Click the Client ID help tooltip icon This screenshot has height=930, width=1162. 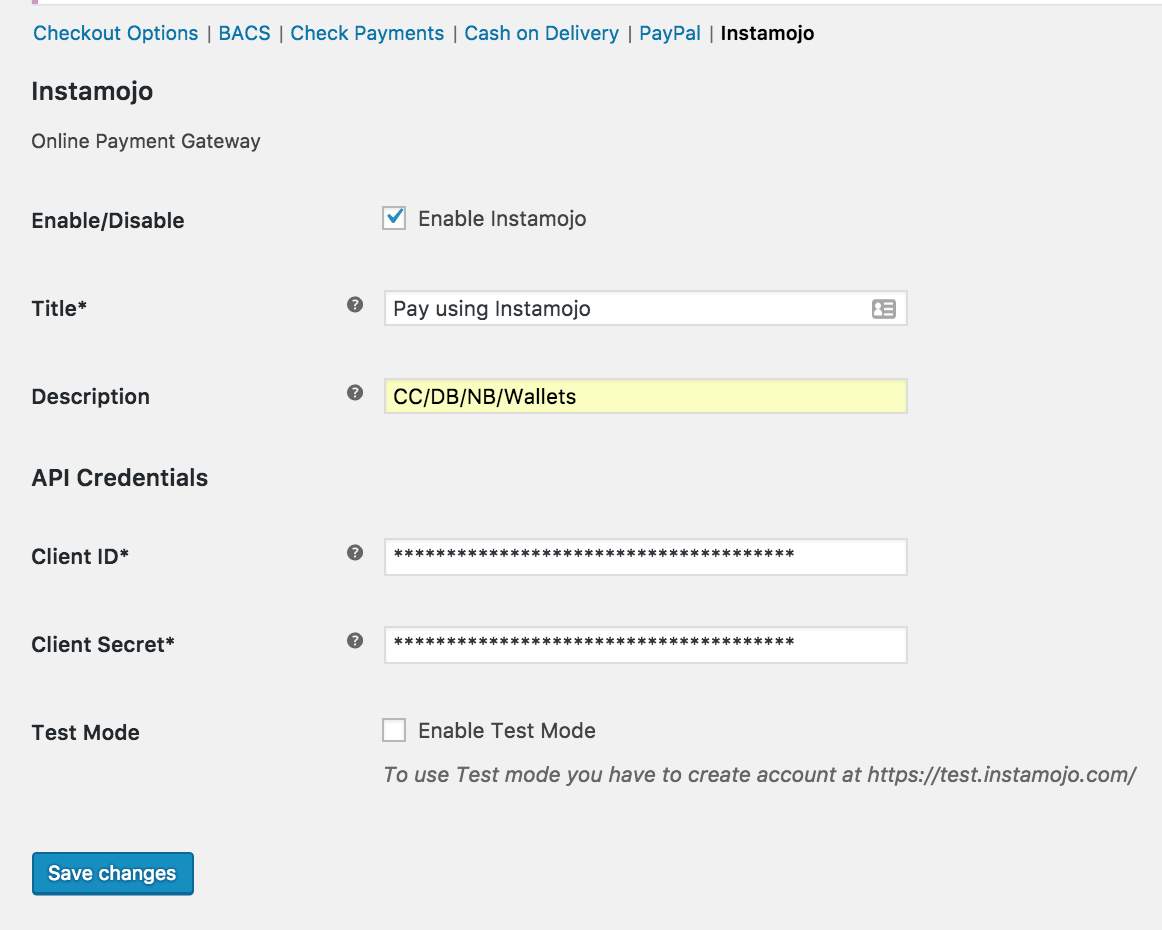[355, 553]
